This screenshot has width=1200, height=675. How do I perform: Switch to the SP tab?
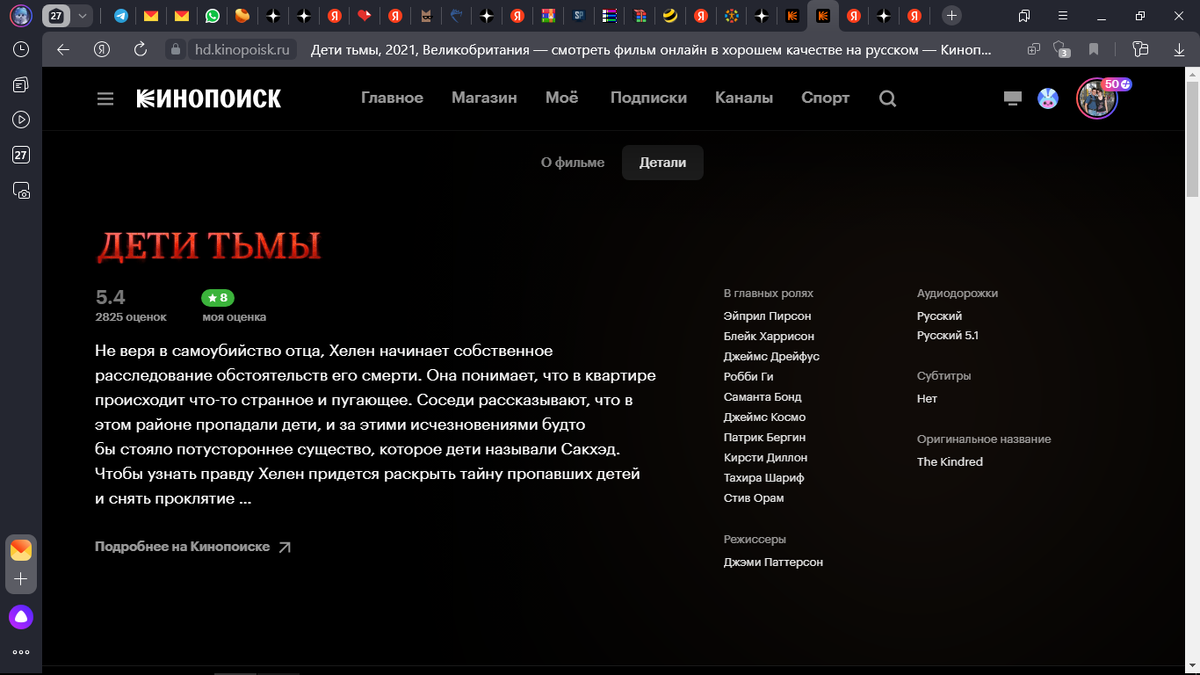579,16
